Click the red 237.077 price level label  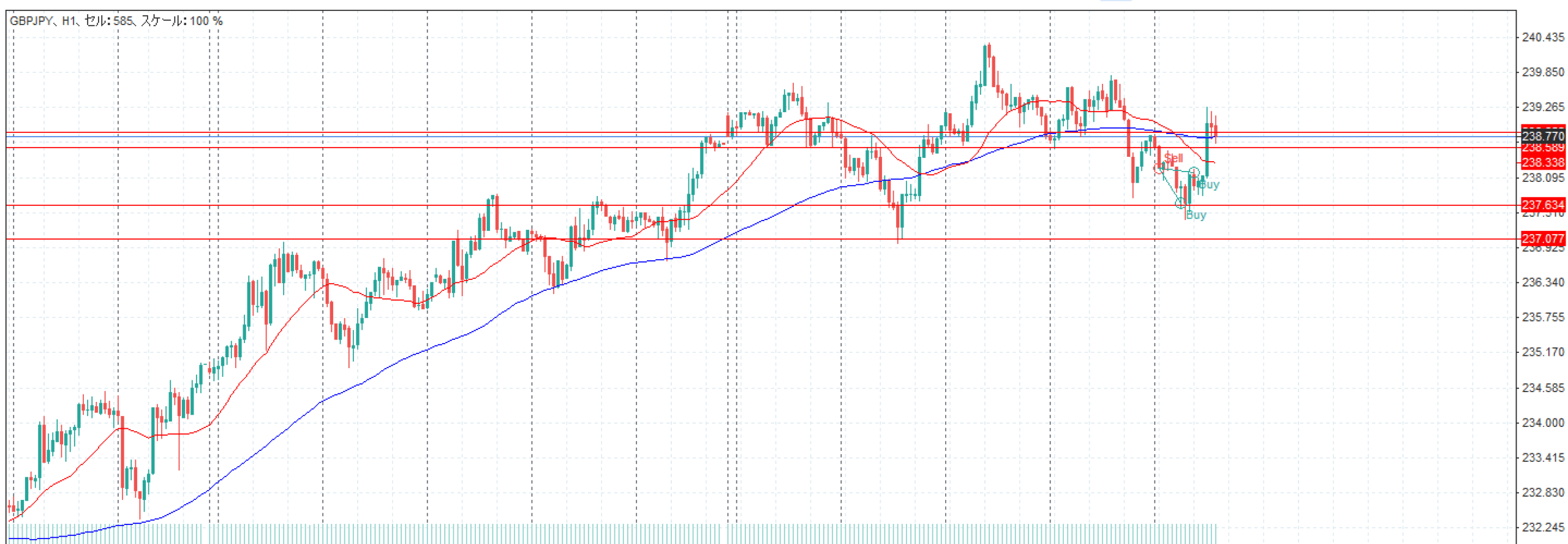pyautogui.click(x=1542, y=238)
